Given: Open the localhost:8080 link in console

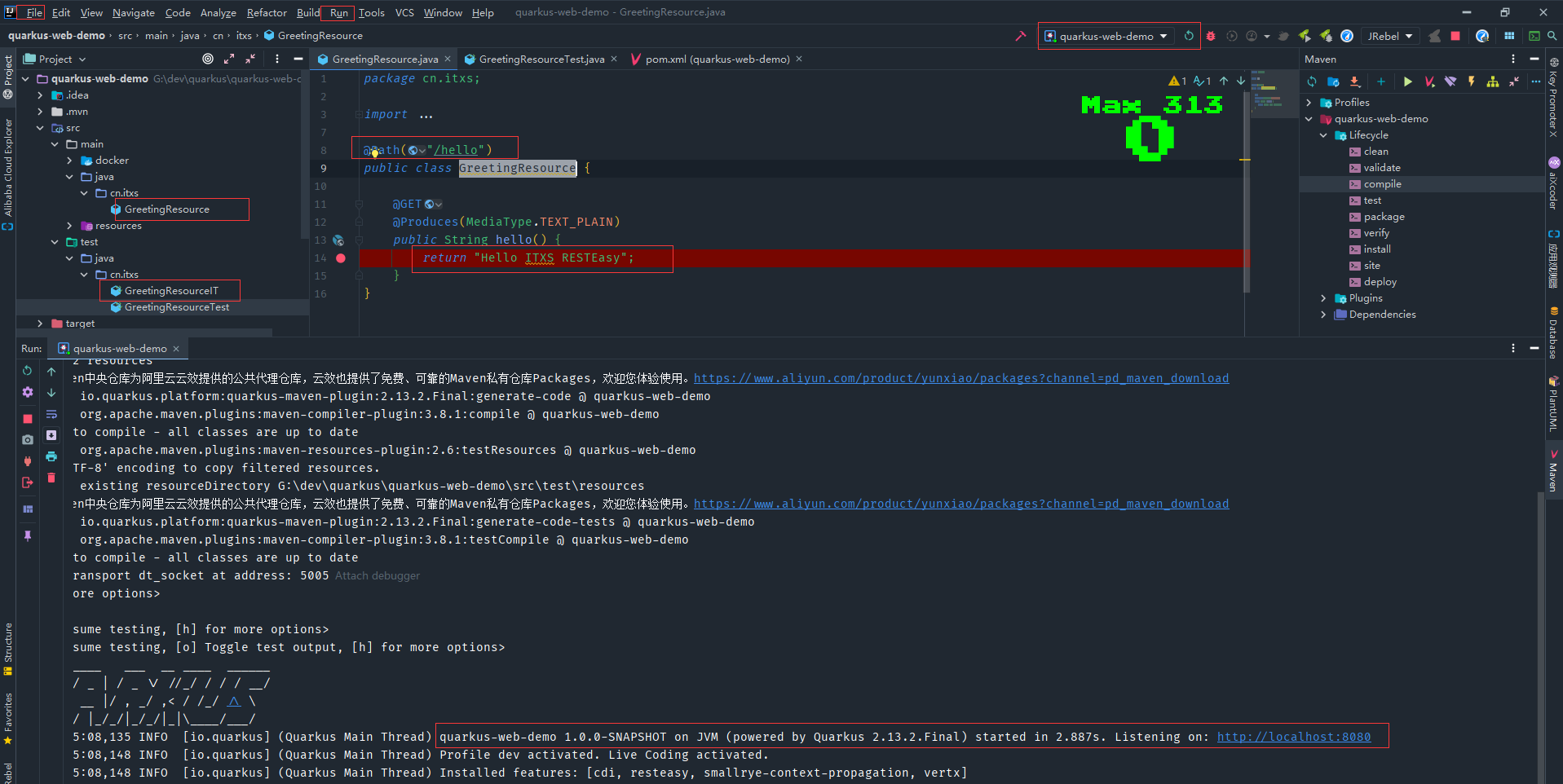Looking at the screenshot, I should click(x=1294, y=737).
